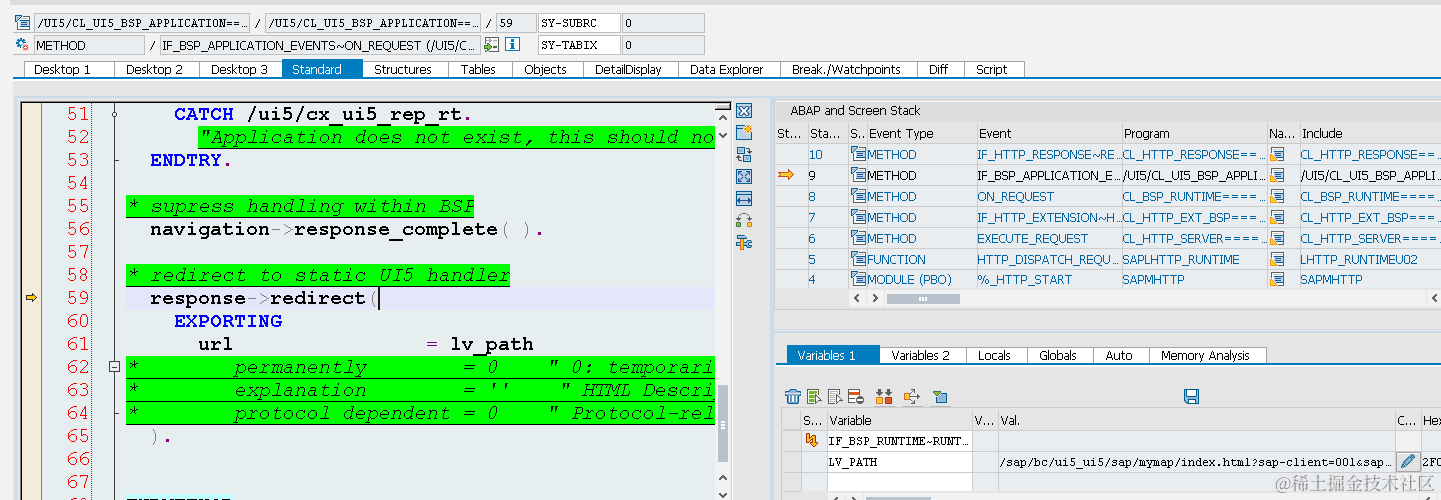Click the delete-row icon in the Variables toolbar
Image resolution: width=1441 pixels, height=500 pixels.
pos(855,397)
